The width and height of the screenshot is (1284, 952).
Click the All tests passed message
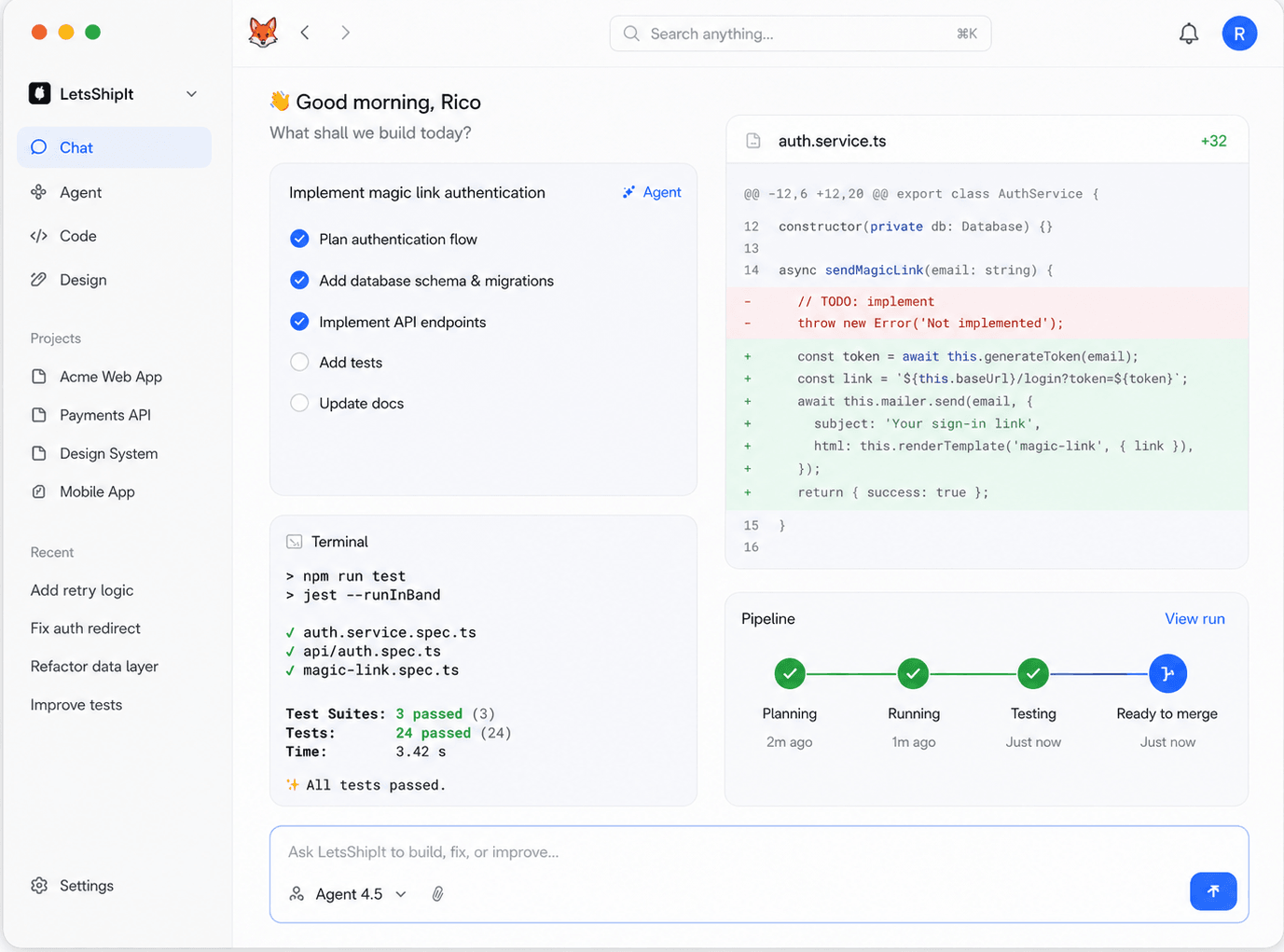[x=366, y=785]
